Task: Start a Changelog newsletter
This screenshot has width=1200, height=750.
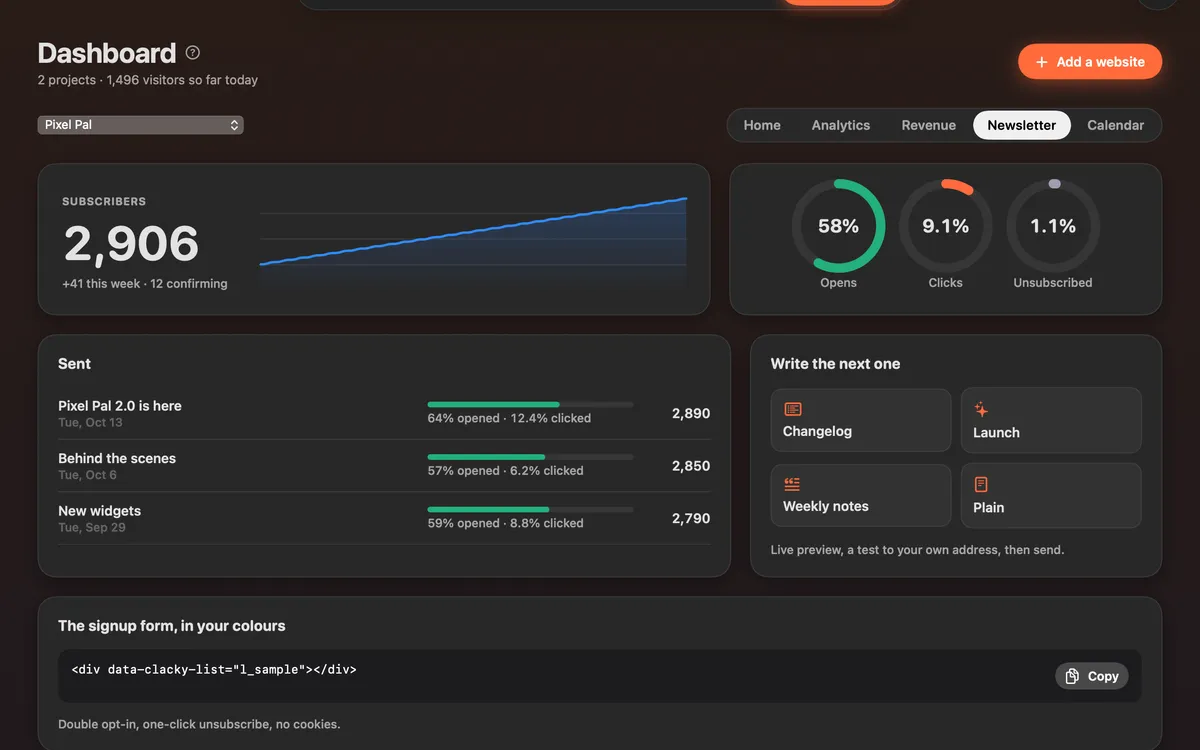Action: 861,420
